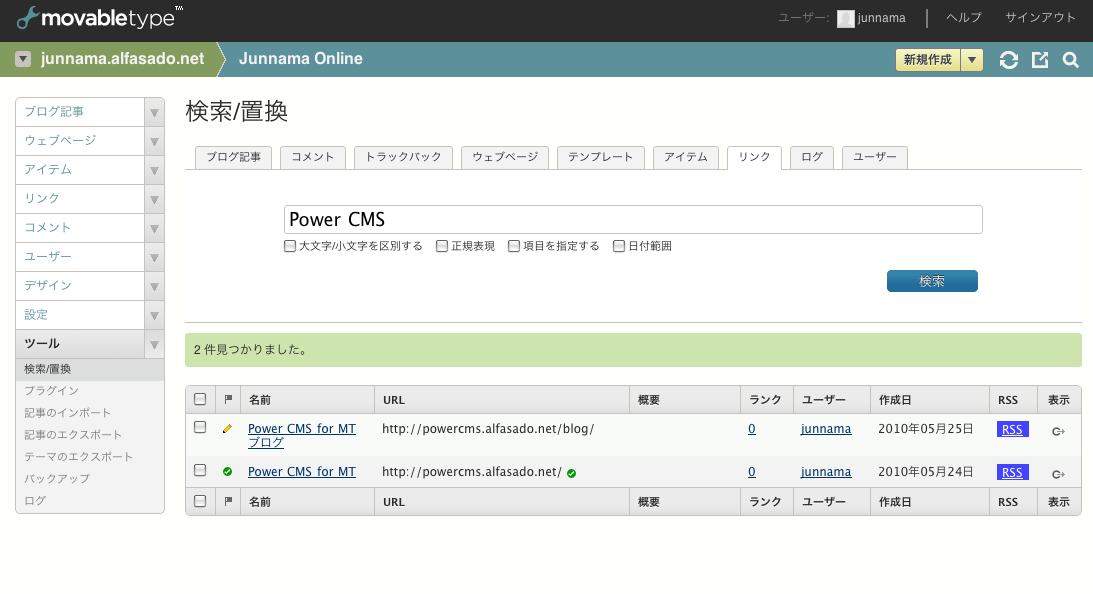Click junnama user link in 2010年05月25日 row
This screenshot has width=1093, height=594.
[826, 429]
